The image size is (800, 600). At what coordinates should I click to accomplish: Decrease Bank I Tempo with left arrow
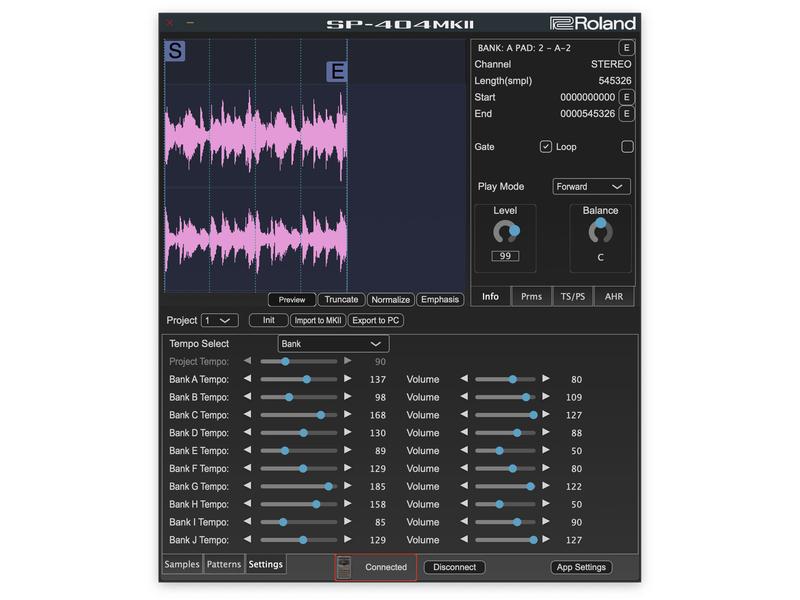[247, 522]
